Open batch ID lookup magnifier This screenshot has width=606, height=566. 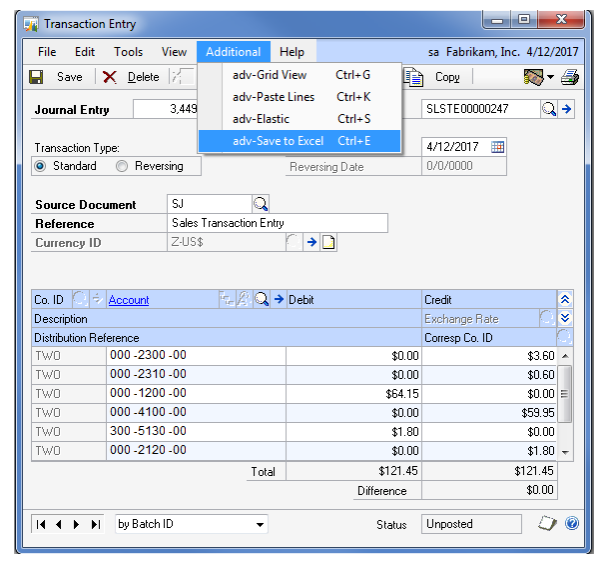pyautogui.click(x=549, y=109)
